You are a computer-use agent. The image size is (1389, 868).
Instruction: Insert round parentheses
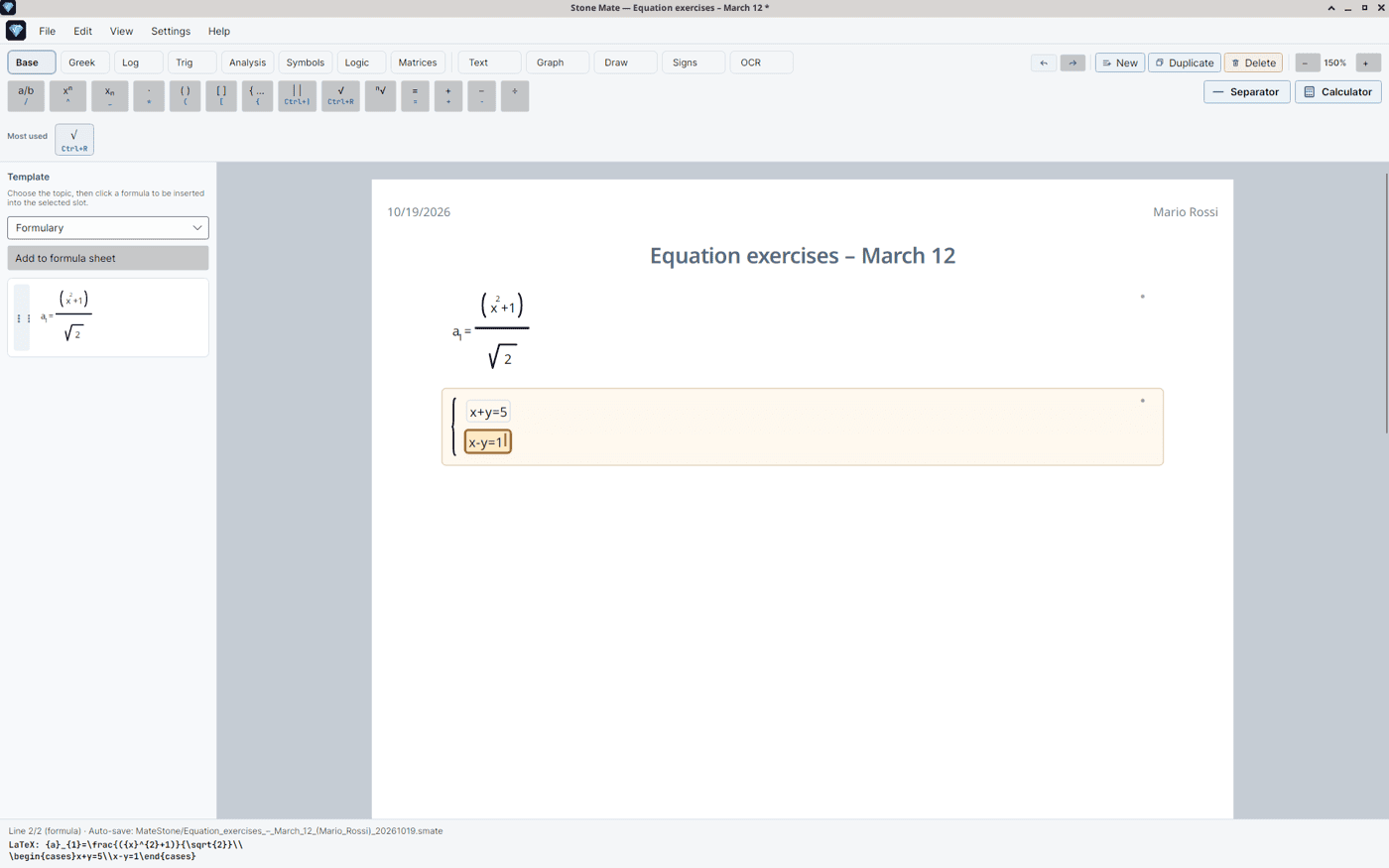point(185,95)
